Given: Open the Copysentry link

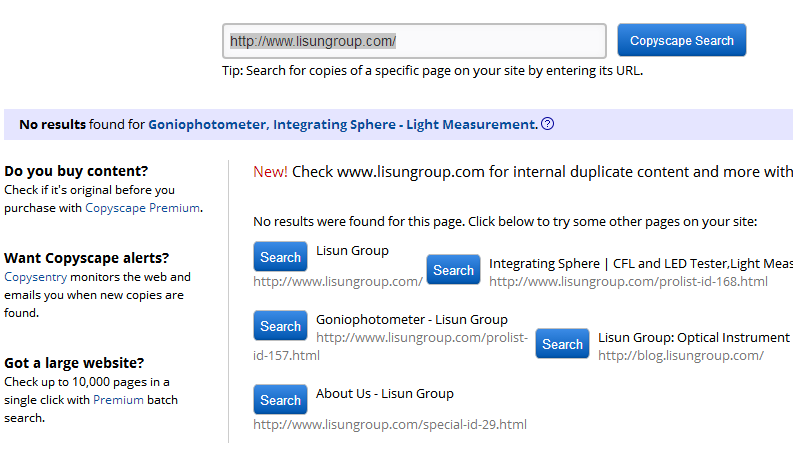Looking at the screenshot, I should click(35, 277).
